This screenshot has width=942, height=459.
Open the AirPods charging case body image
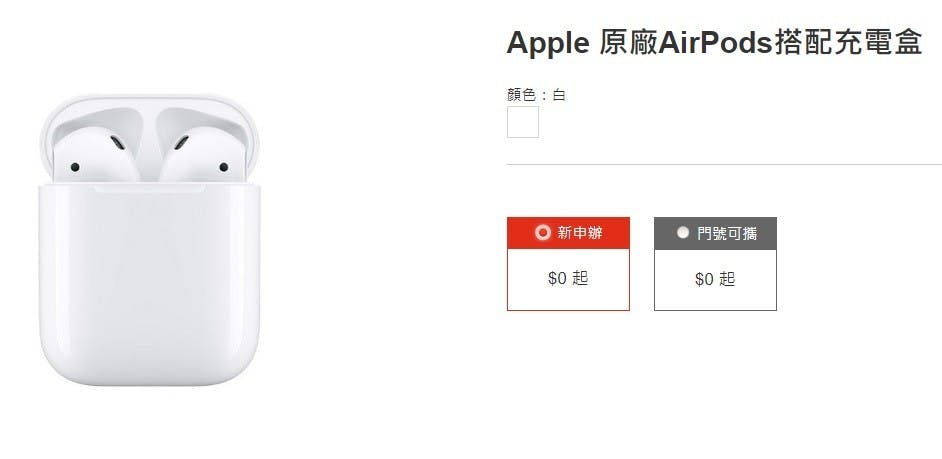(150, 284)
